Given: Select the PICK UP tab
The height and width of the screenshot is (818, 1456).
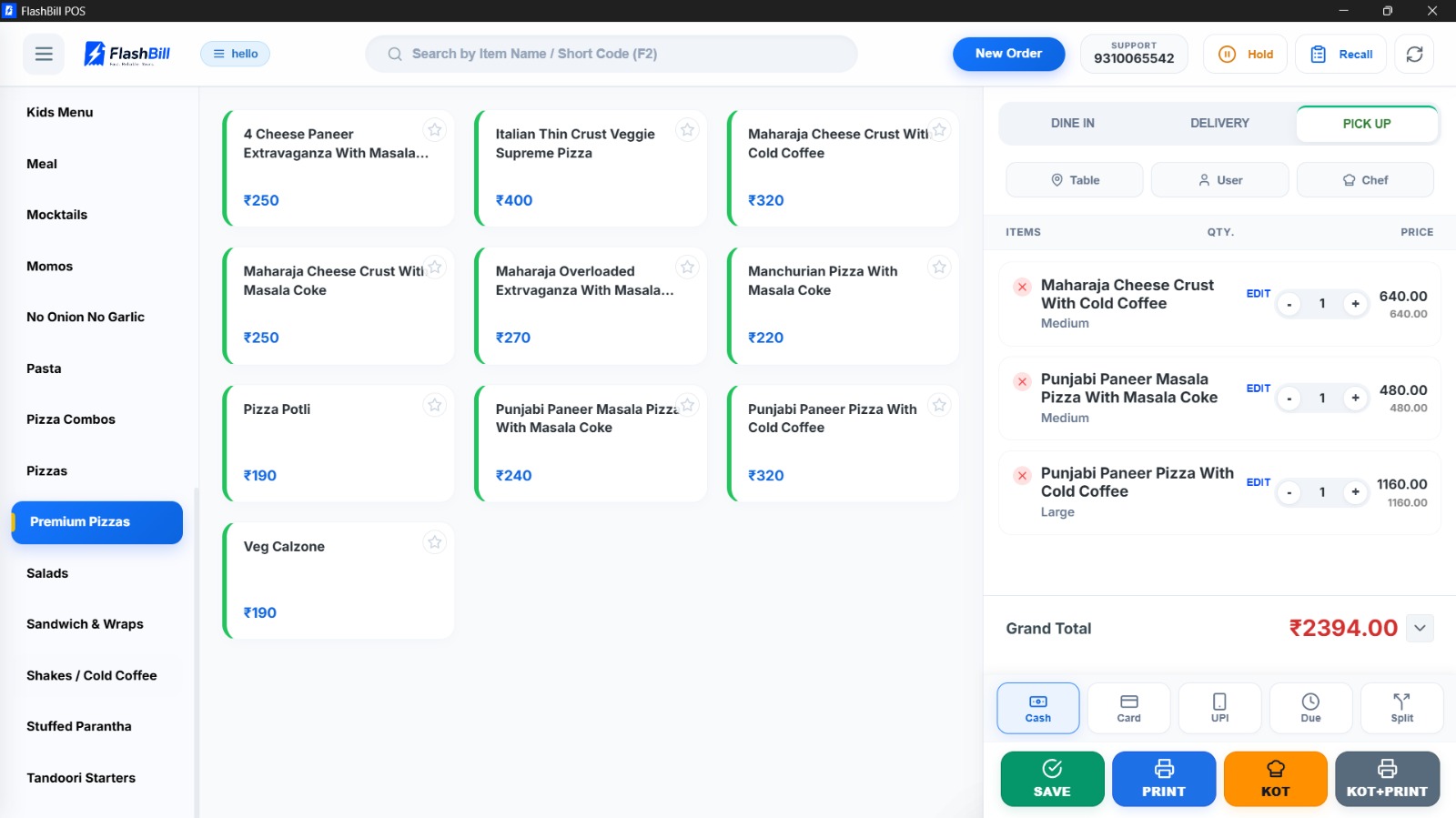Looking at the screenshot, I should coord(1367,124).
